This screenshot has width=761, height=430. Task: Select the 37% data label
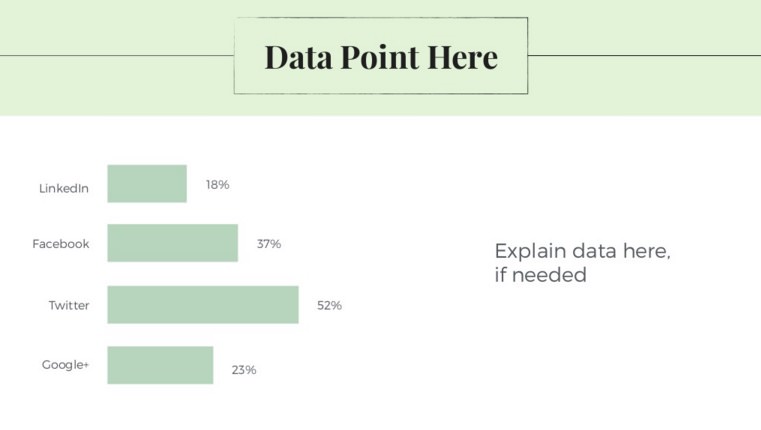[269, 244]
